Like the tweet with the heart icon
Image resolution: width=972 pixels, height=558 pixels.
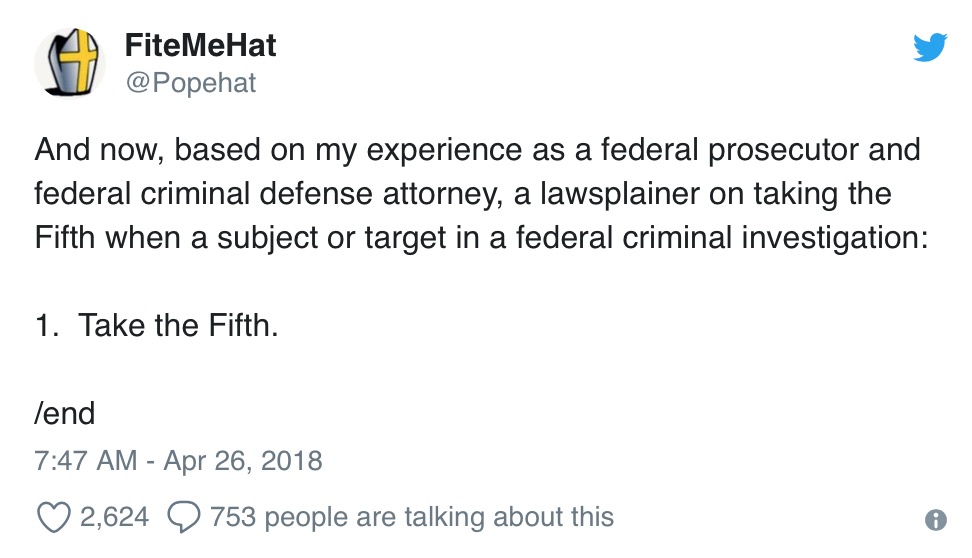pyautogui.click(x=54, y=517)
